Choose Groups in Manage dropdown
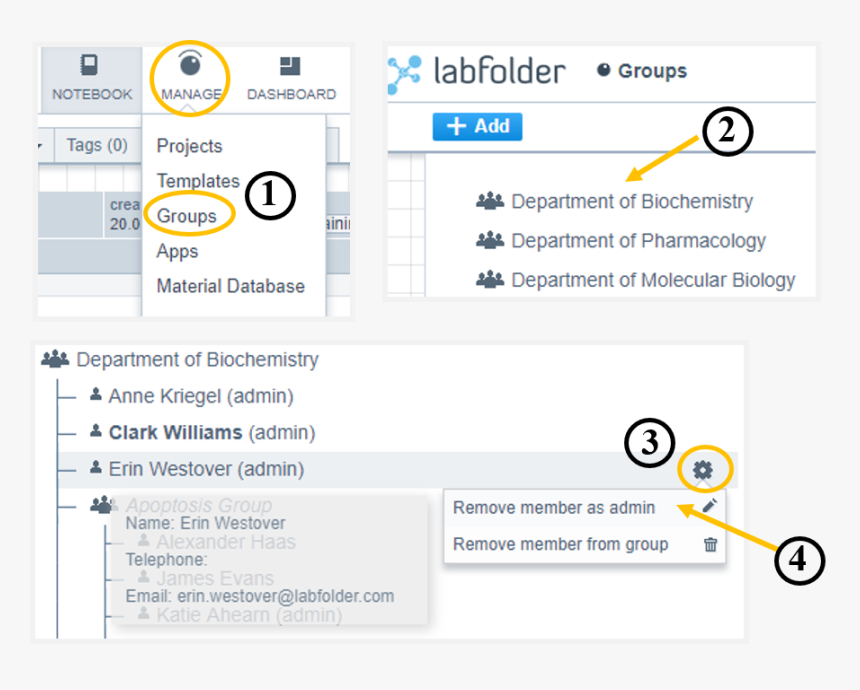Viewport: 860px width, 690px height. click(186, 216)
